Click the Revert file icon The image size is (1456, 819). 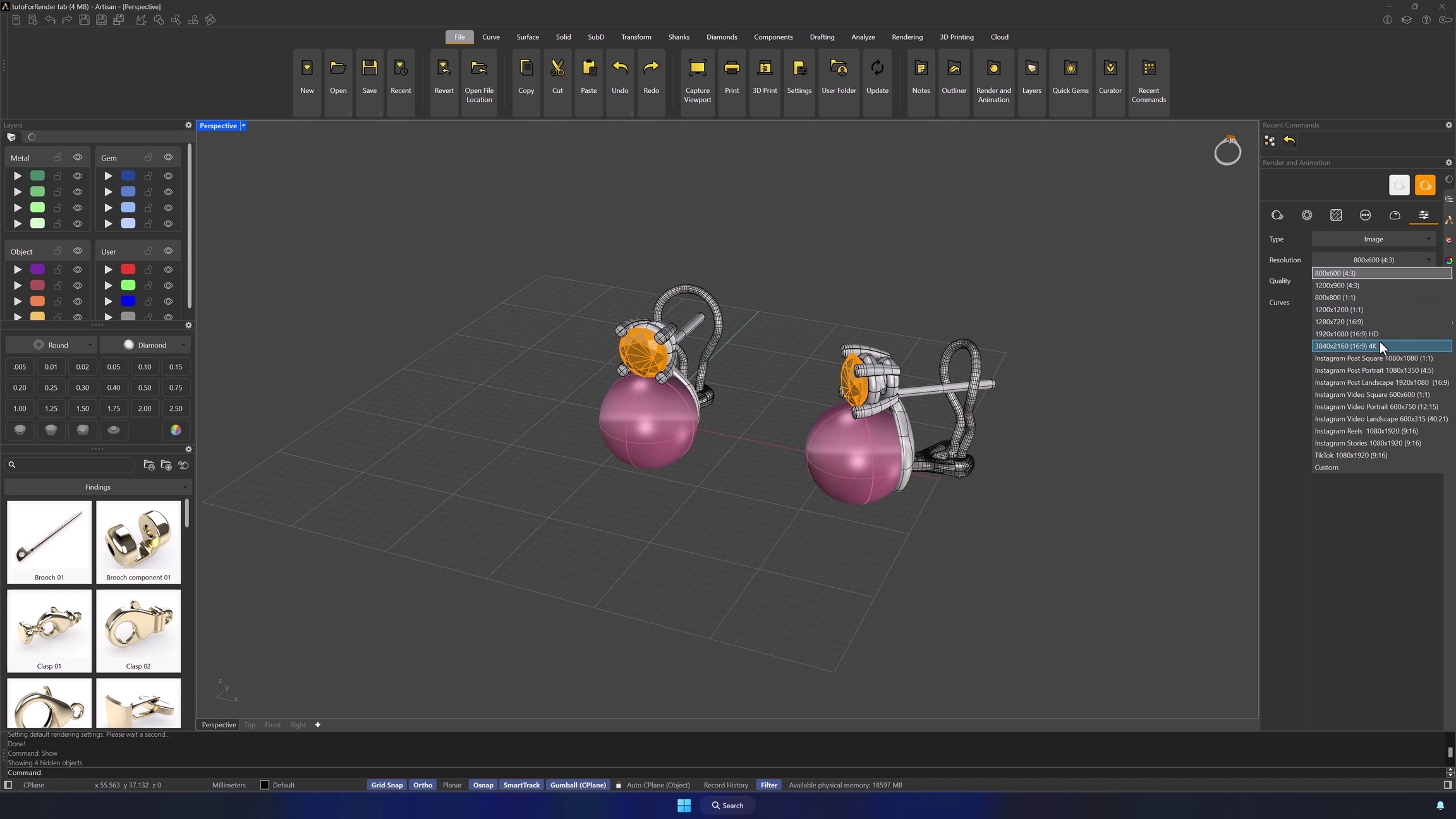tap(444, 68)
